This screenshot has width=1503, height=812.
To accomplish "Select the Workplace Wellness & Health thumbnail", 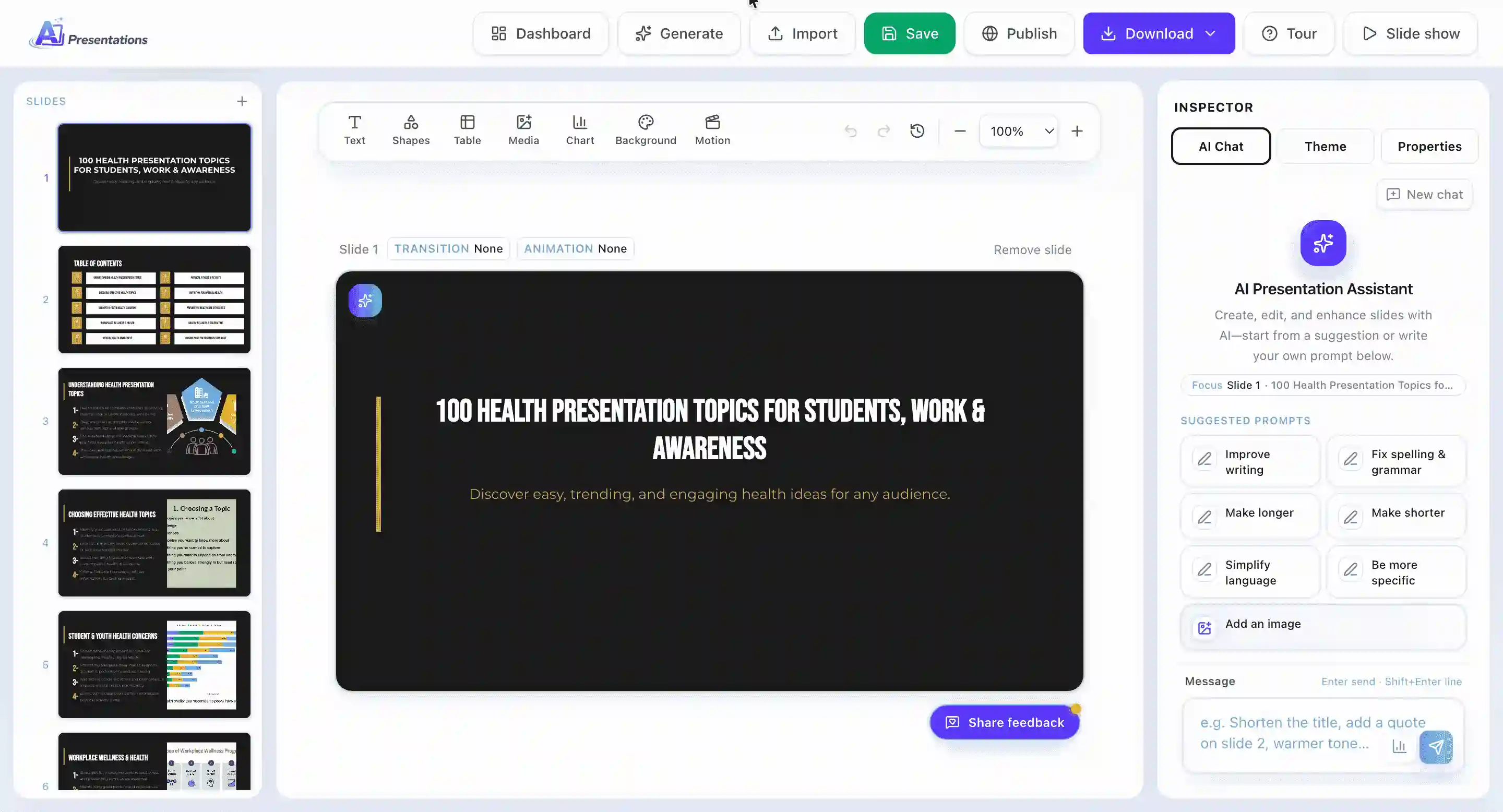I will [x=154, y=761].
